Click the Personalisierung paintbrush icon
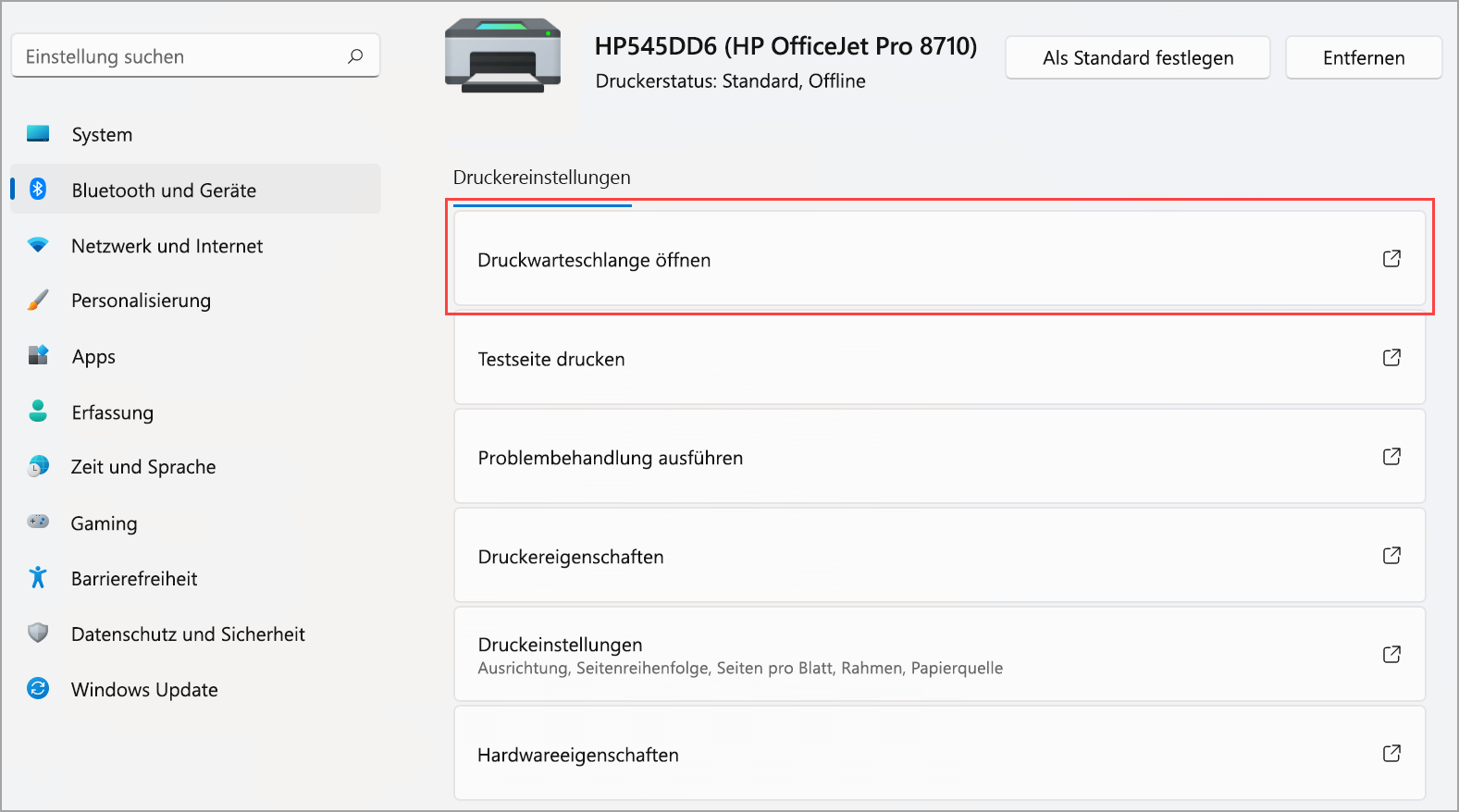The image size is (1459, 812). [38, 300]
